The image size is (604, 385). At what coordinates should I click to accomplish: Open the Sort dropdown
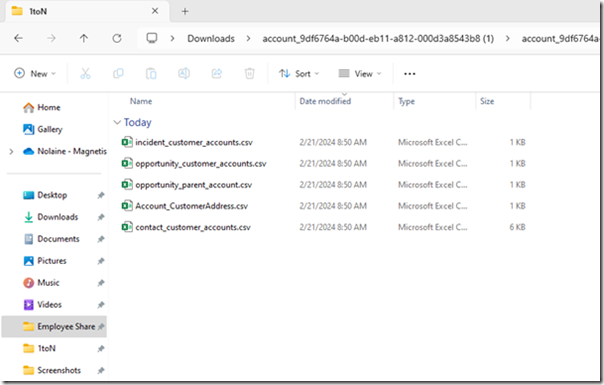[x=299, y=73]
